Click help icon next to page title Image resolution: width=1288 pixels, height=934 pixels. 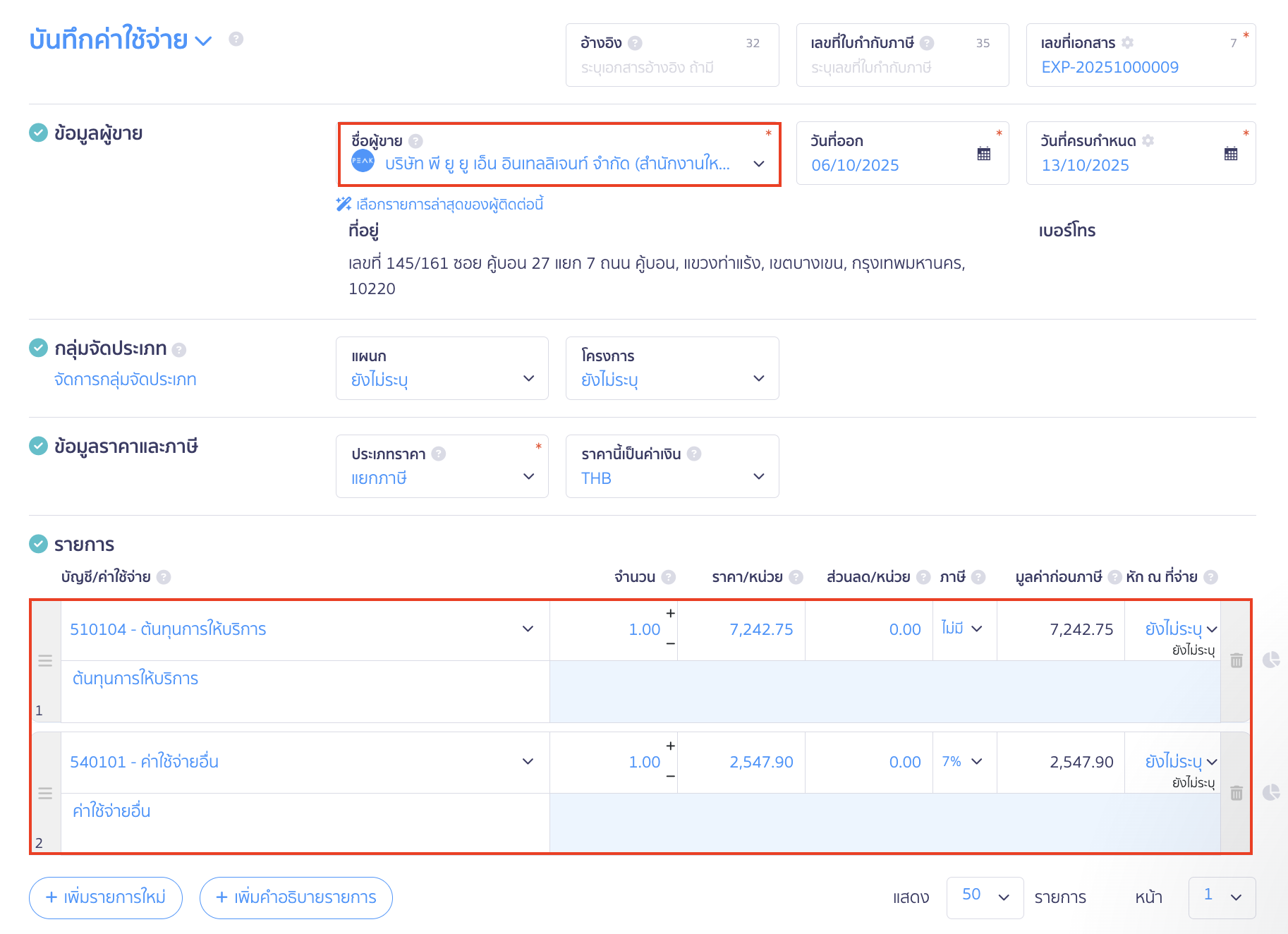tap(236, 39)
